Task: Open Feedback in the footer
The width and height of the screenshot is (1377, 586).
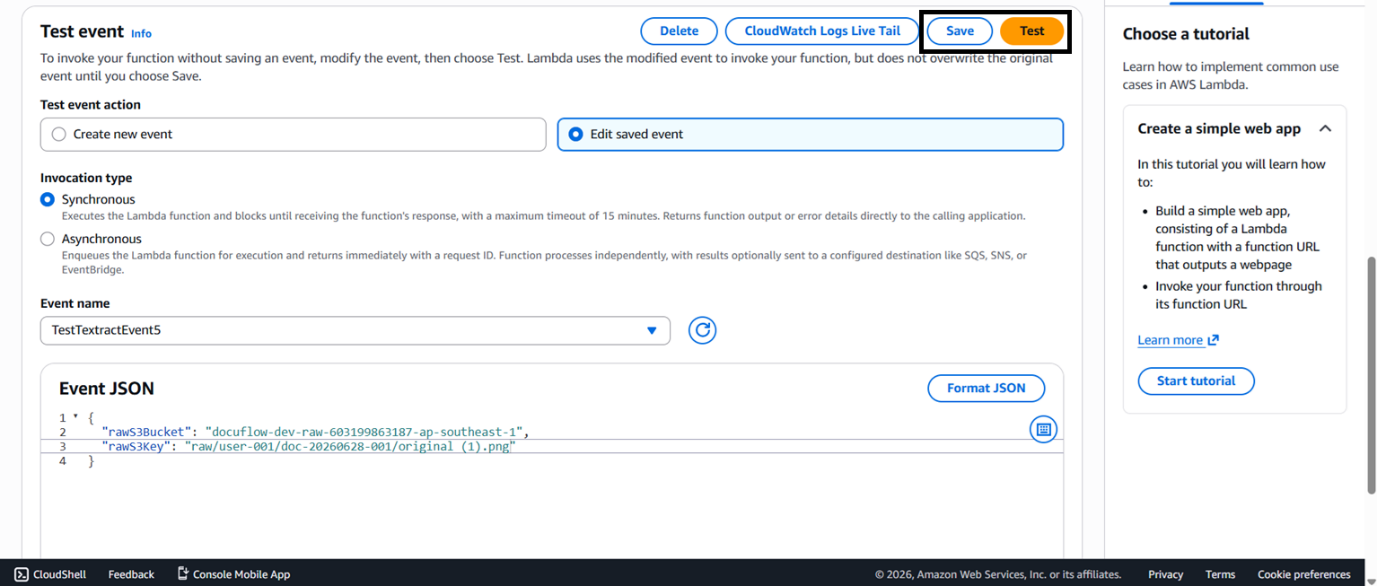Action: [131, 574]
